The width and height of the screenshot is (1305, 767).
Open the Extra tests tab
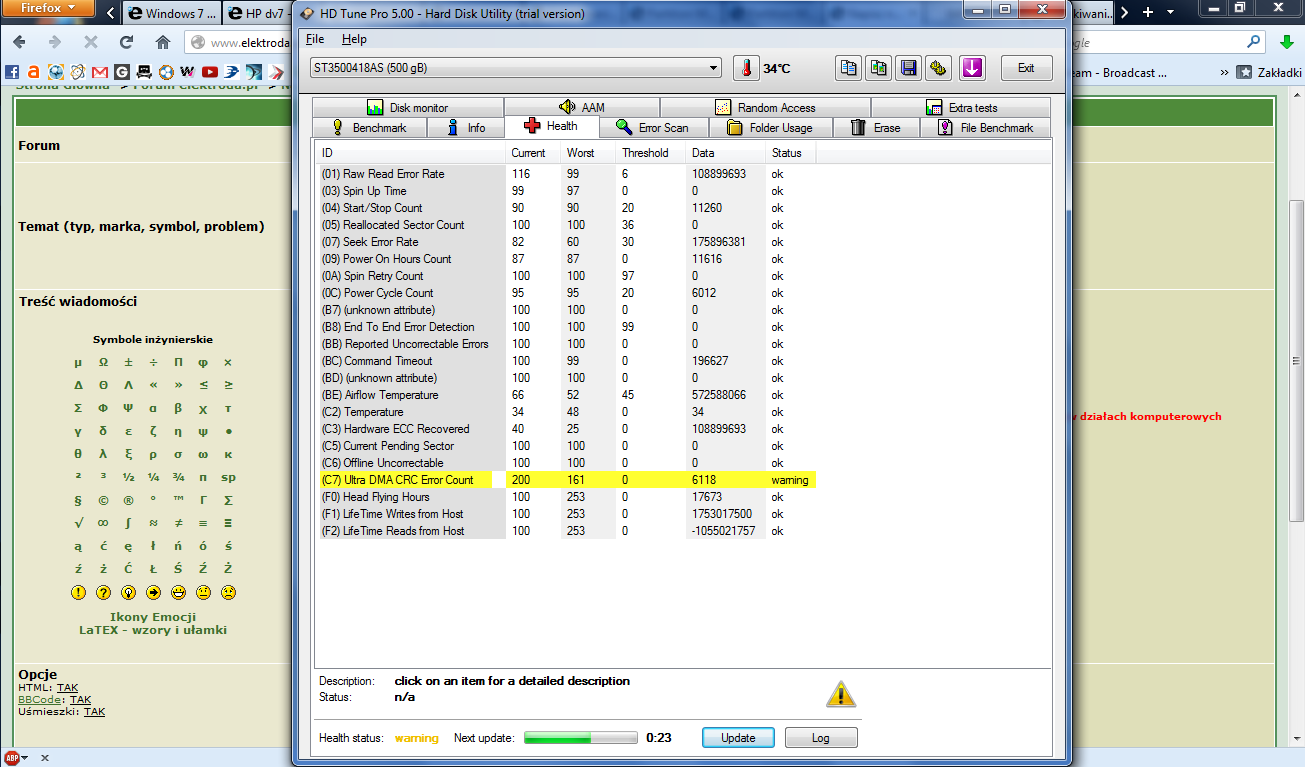(x=962, y=108)
